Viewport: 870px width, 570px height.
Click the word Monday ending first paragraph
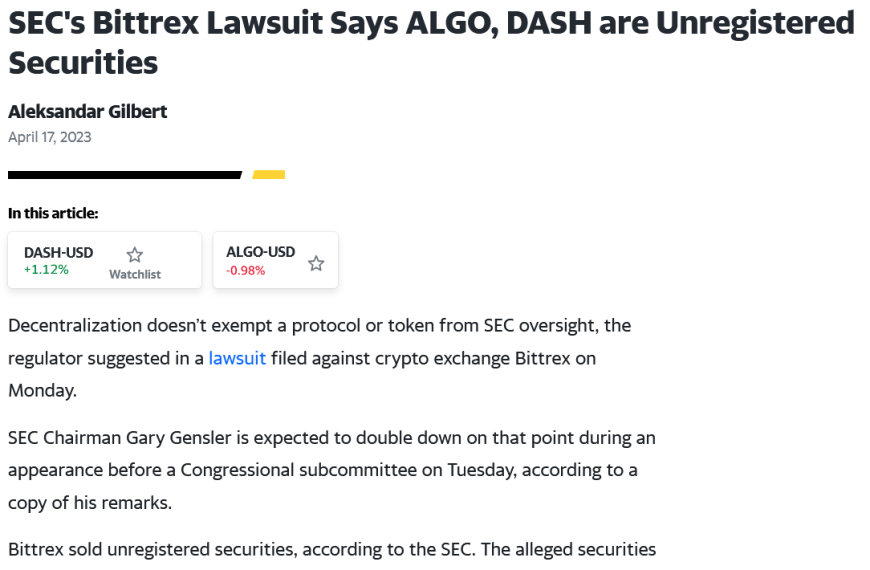(x=42, y=391)
